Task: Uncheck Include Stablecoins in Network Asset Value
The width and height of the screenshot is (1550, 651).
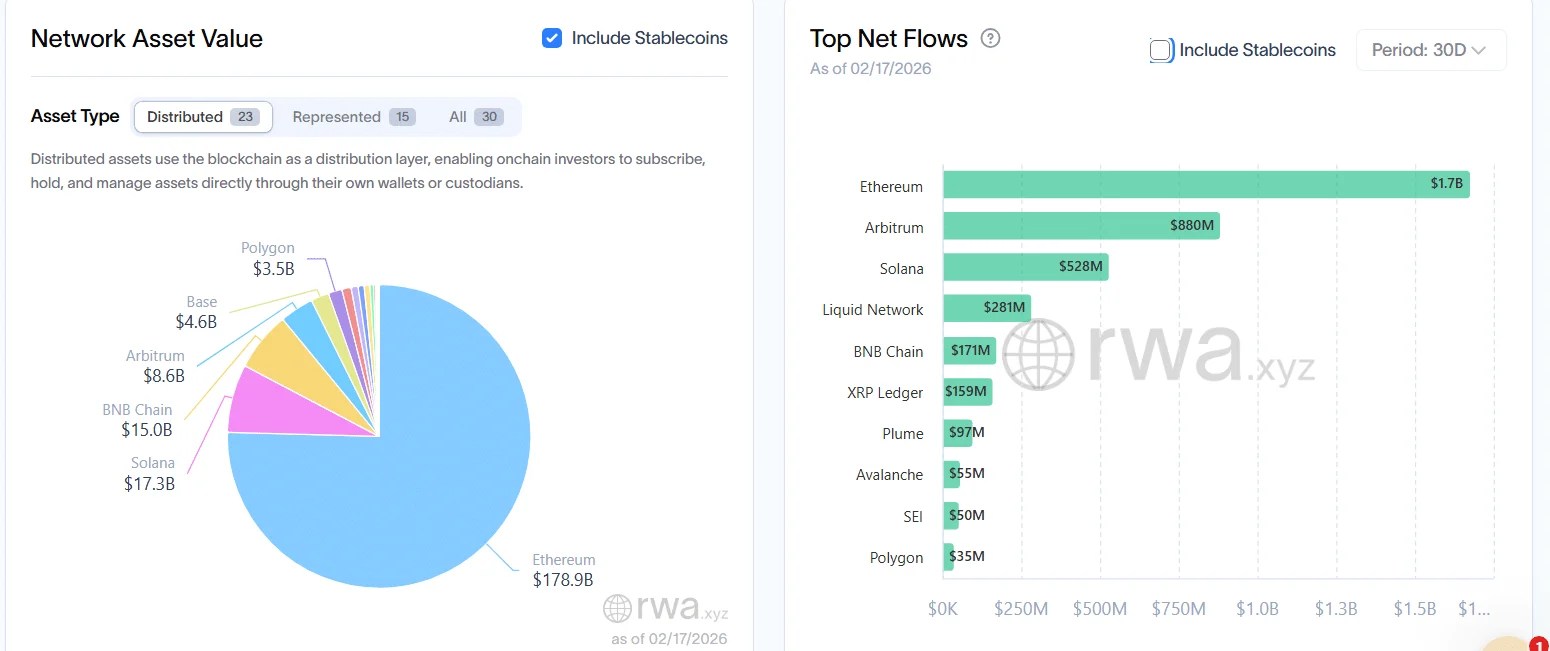Action: [551, 38]
